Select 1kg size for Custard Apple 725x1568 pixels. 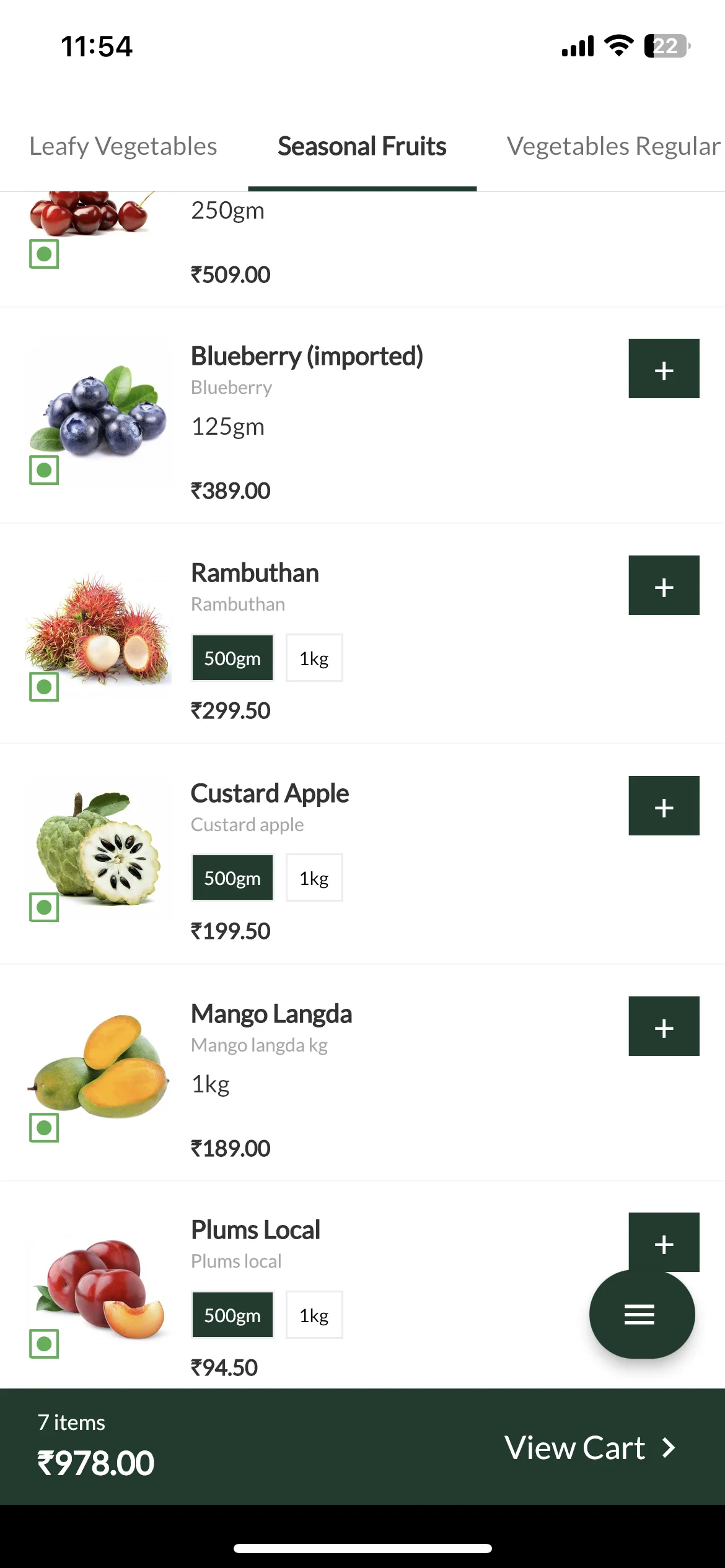pos(314,878)
